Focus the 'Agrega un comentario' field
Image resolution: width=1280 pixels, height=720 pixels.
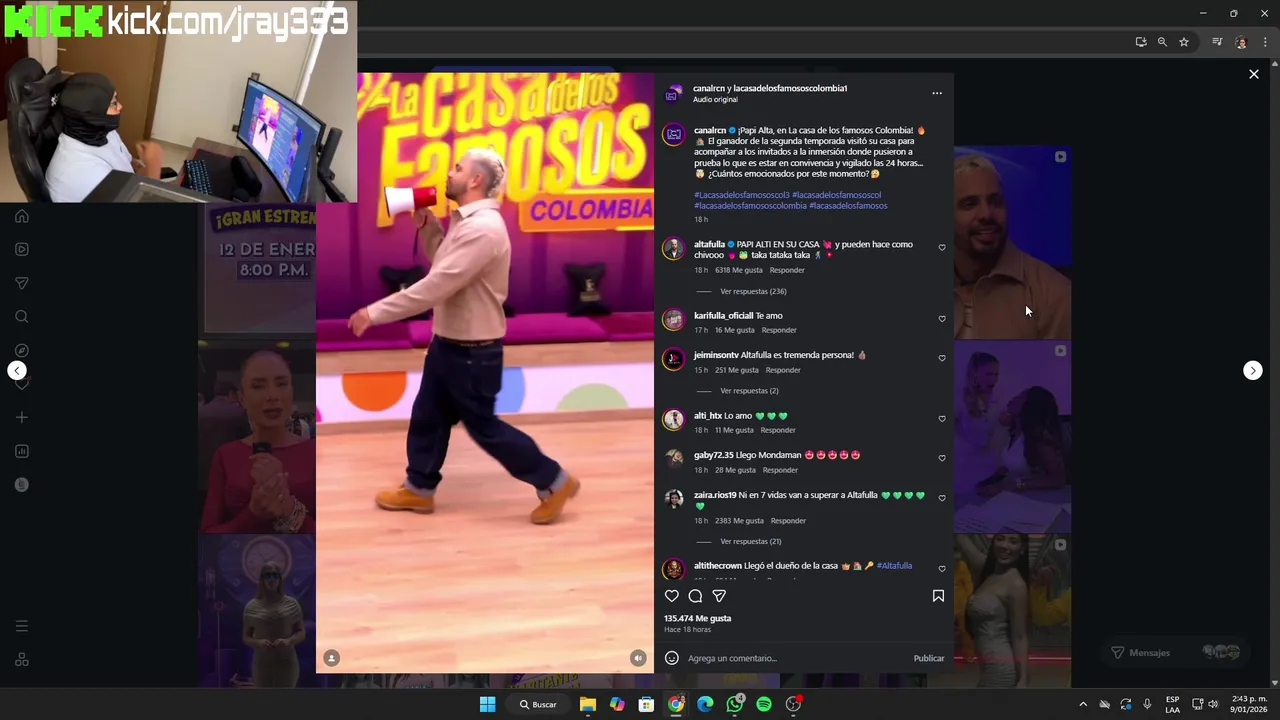point(795,658)
